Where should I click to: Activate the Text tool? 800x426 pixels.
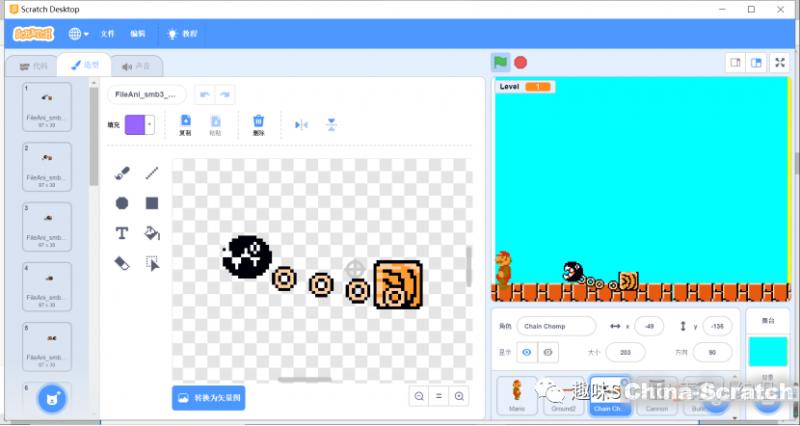coord(122,233)
